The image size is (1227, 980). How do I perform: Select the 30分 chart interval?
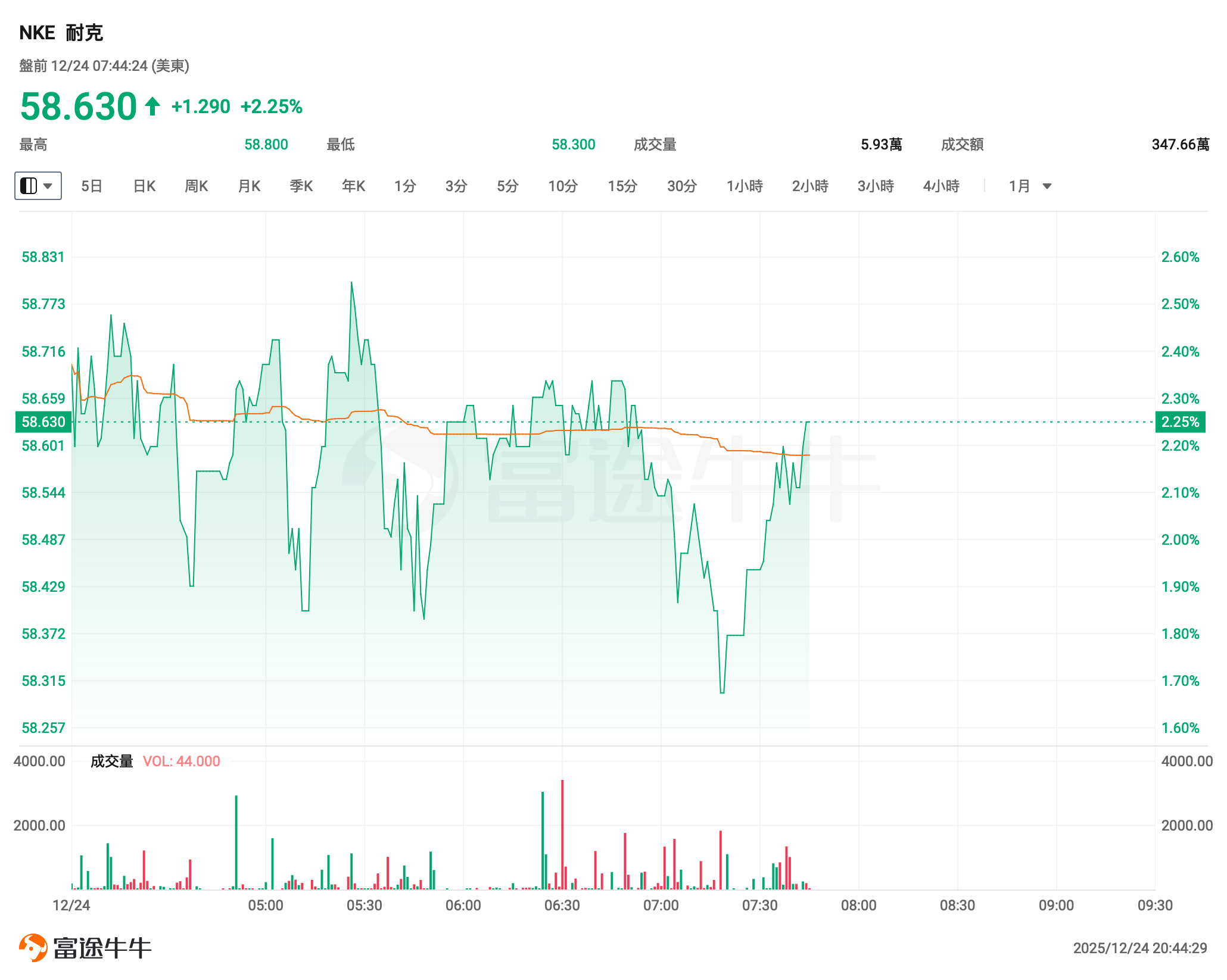tap(682, 186)
